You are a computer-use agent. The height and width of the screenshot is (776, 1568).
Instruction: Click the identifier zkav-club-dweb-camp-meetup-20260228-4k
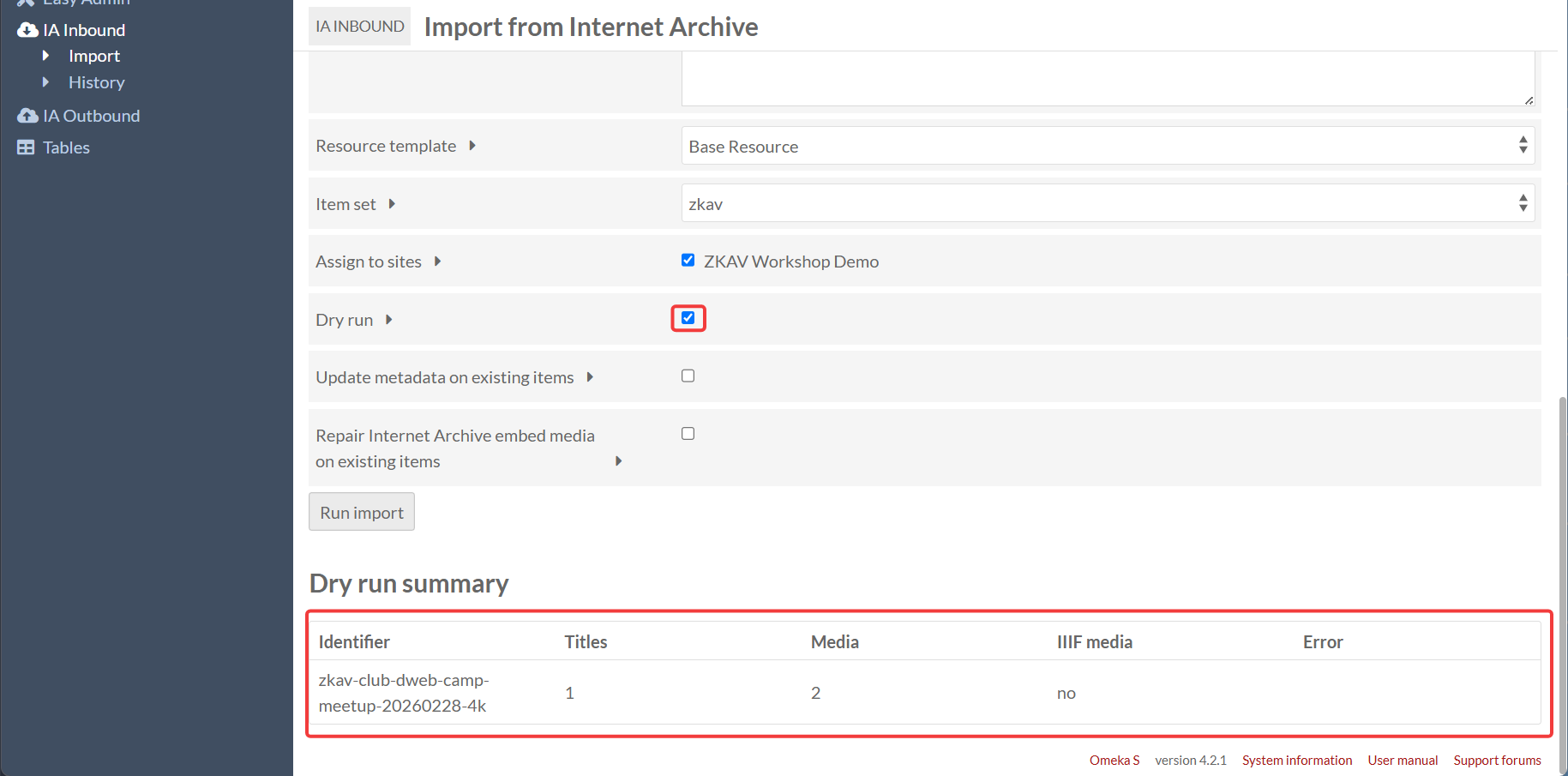pyautogui.click(x=404, y=693)
